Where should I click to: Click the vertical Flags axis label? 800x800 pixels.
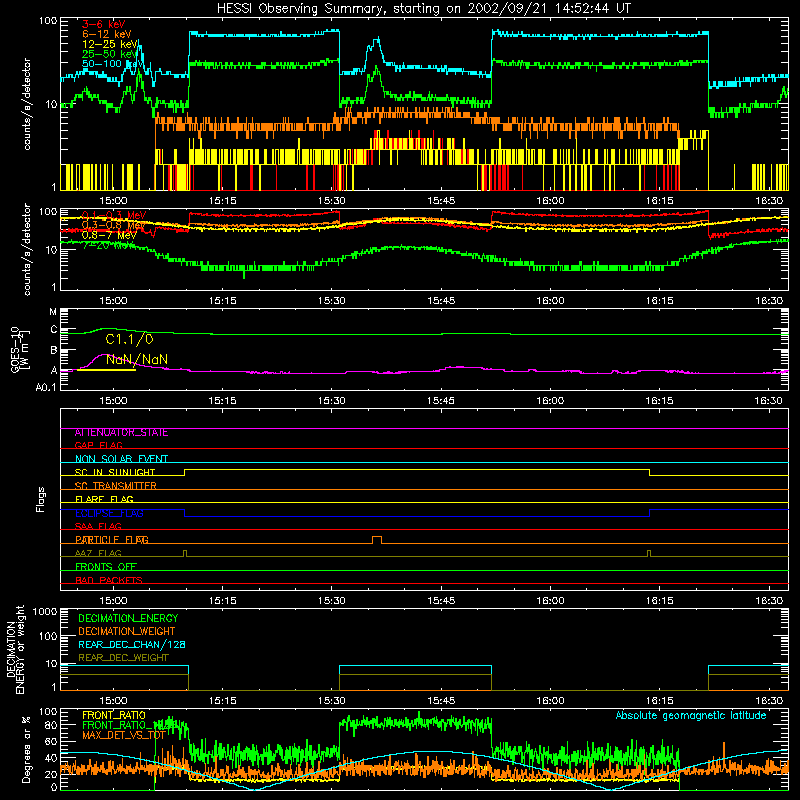(40, 499)
